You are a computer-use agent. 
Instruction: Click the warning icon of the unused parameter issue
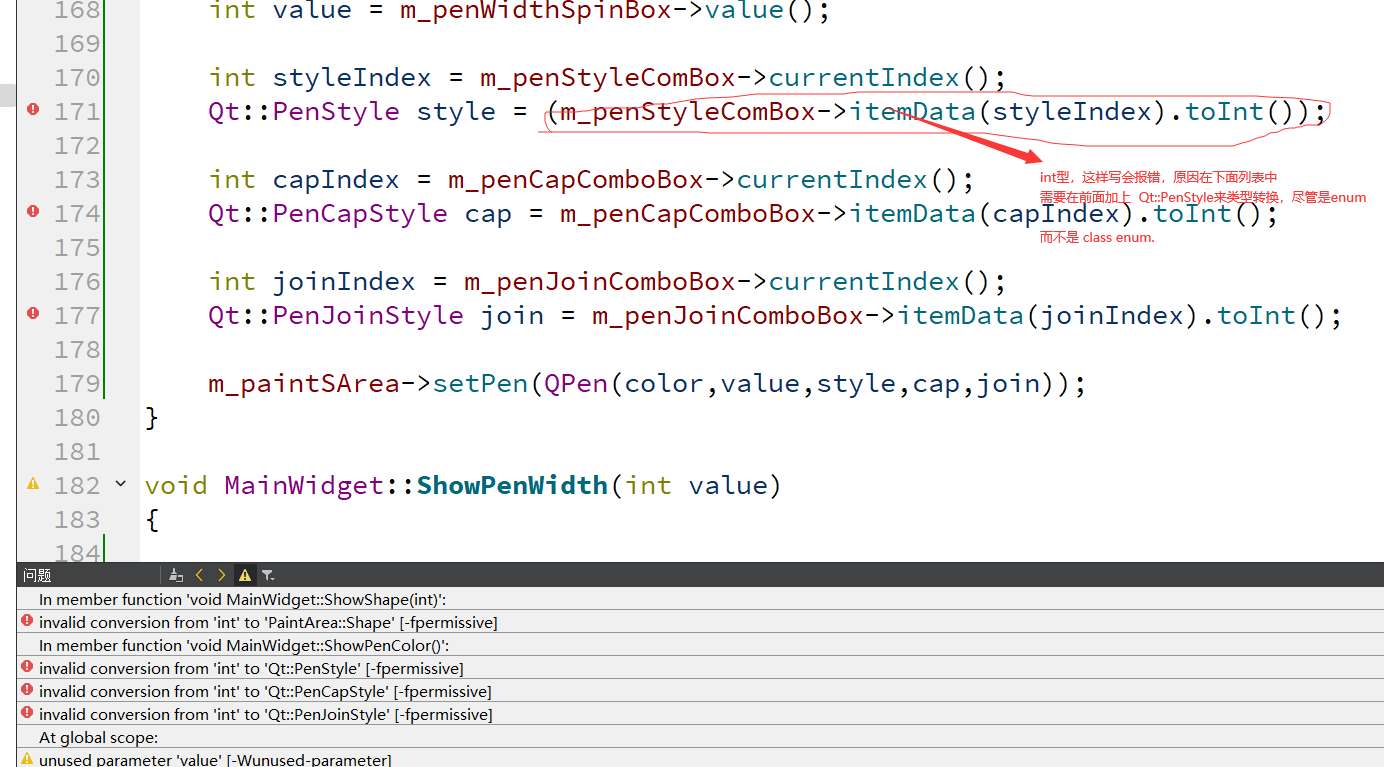[x=27, y=759]
